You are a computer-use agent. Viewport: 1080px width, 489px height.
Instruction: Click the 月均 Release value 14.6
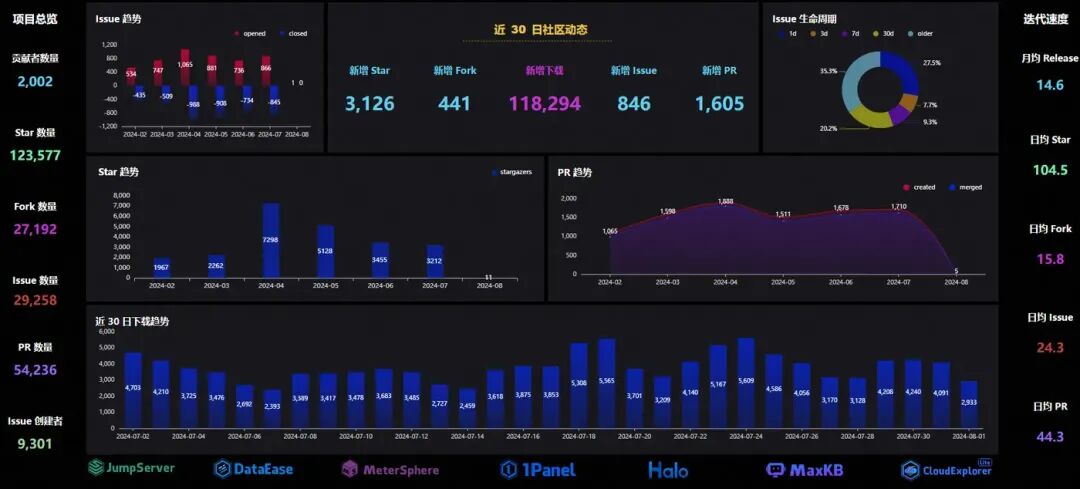1050,85
